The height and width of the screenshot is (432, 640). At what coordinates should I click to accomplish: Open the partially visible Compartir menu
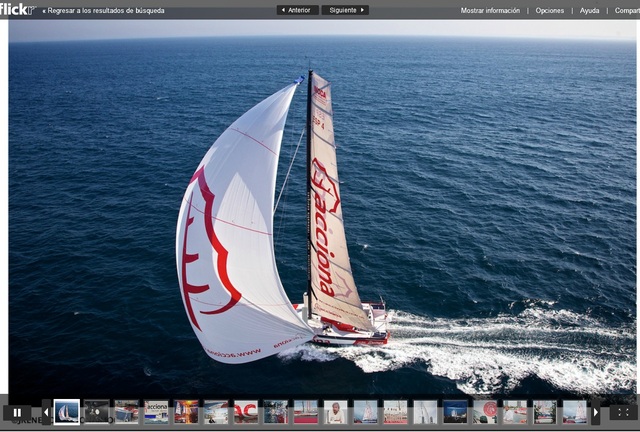(627, 11)
